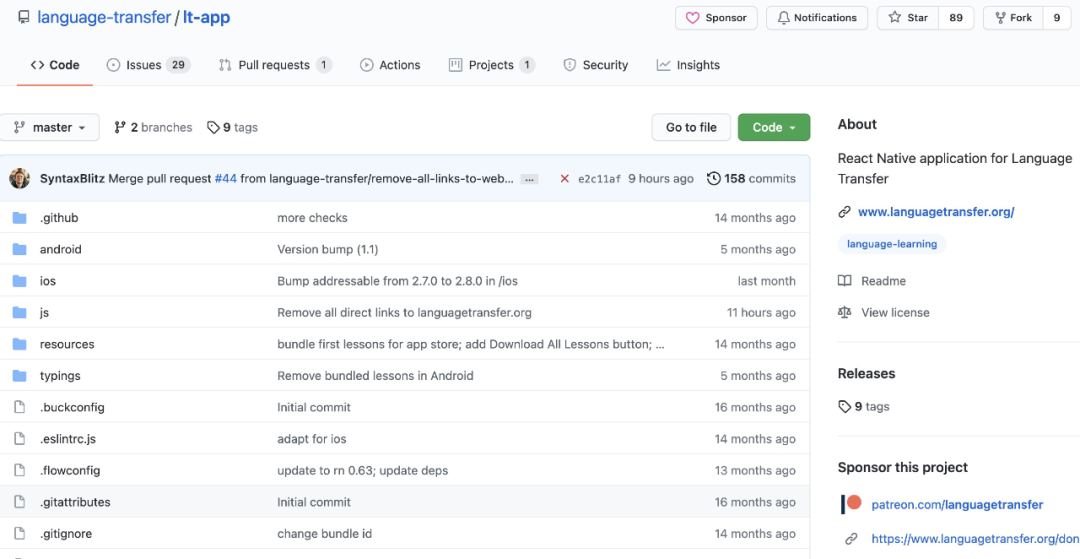Image resolution: width=1080 pixels, height=559 pixels.
Task: Click the .gitattributes file icon
Action: [19, 503]
